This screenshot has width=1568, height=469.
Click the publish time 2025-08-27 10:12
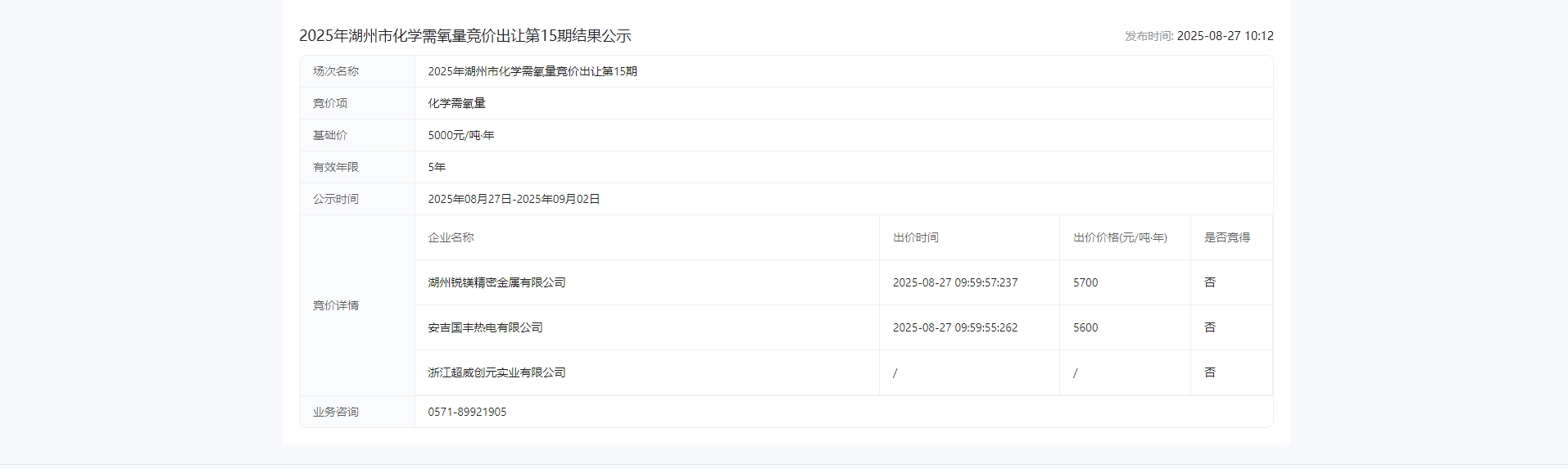coord(1225,36)
